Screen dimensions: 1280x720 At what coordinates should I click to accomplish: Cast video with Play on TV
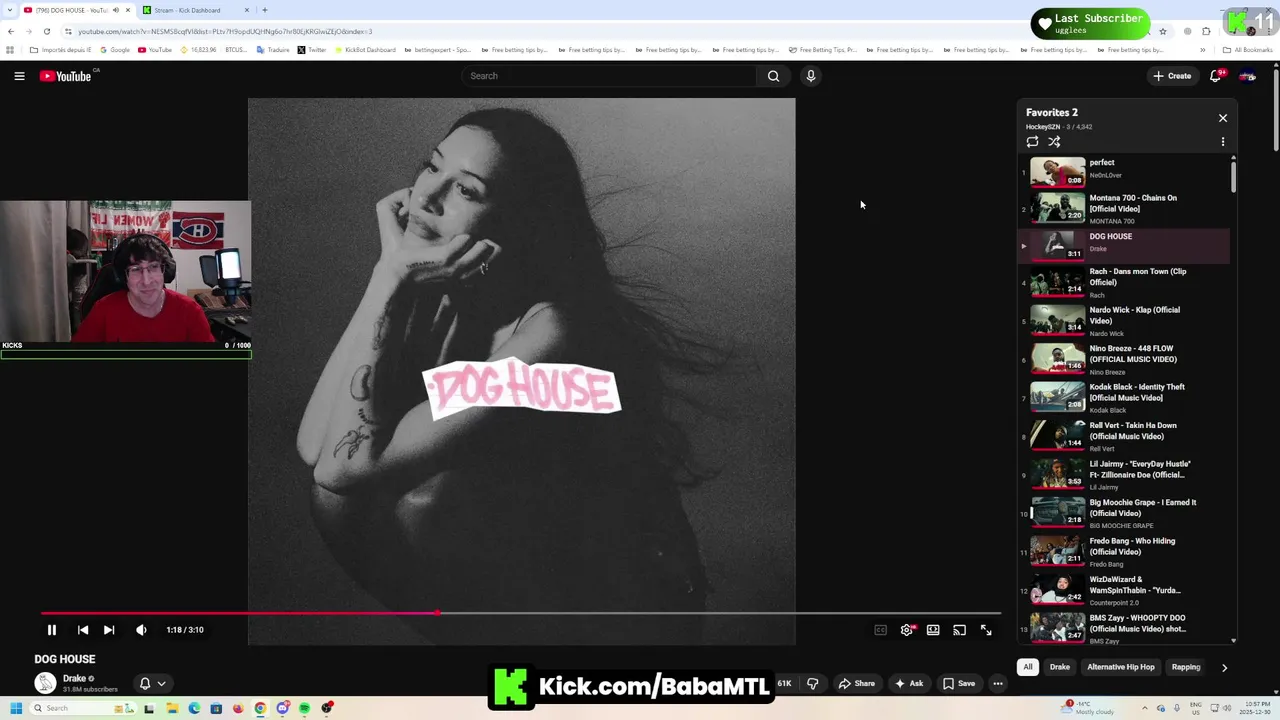tap(960, 630)
